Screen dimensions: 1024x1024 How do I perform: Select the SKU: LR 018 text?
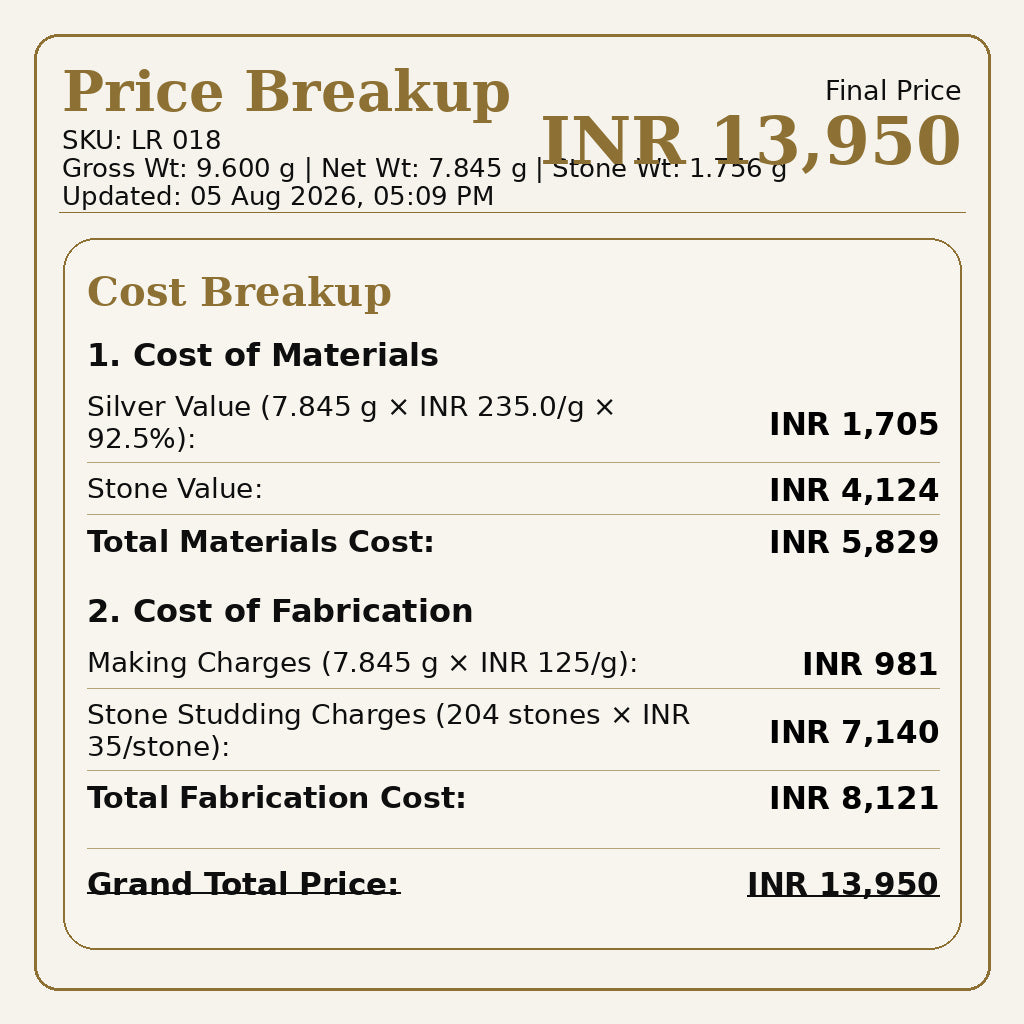[142, 140]
